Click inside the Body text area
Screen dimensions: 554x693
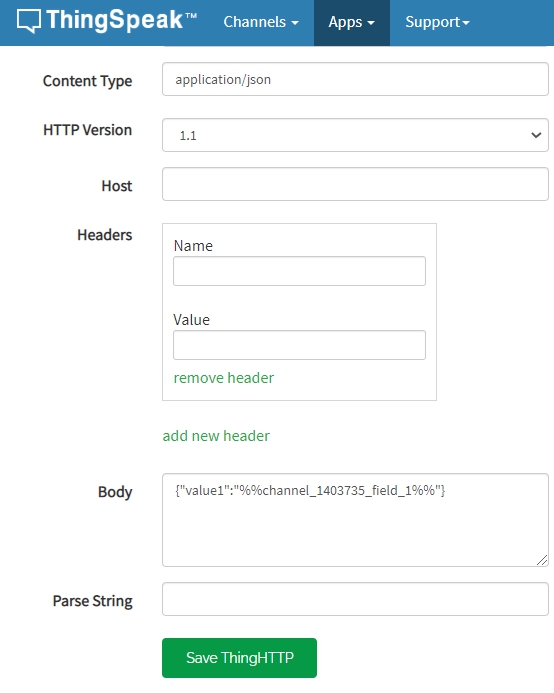[x=355, y=520]
